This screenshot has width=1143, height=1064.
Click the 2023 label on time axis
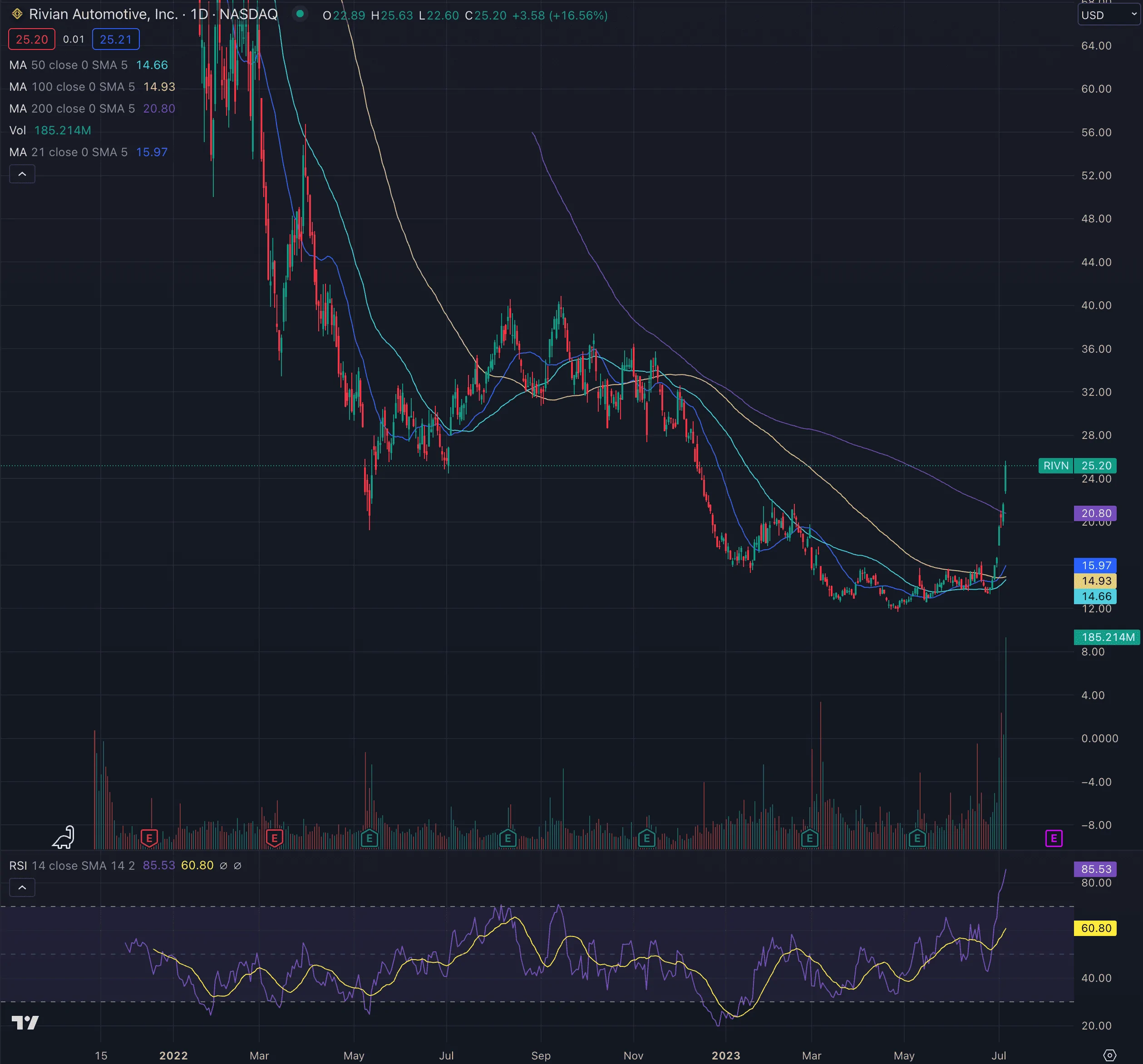[725, 1055]
